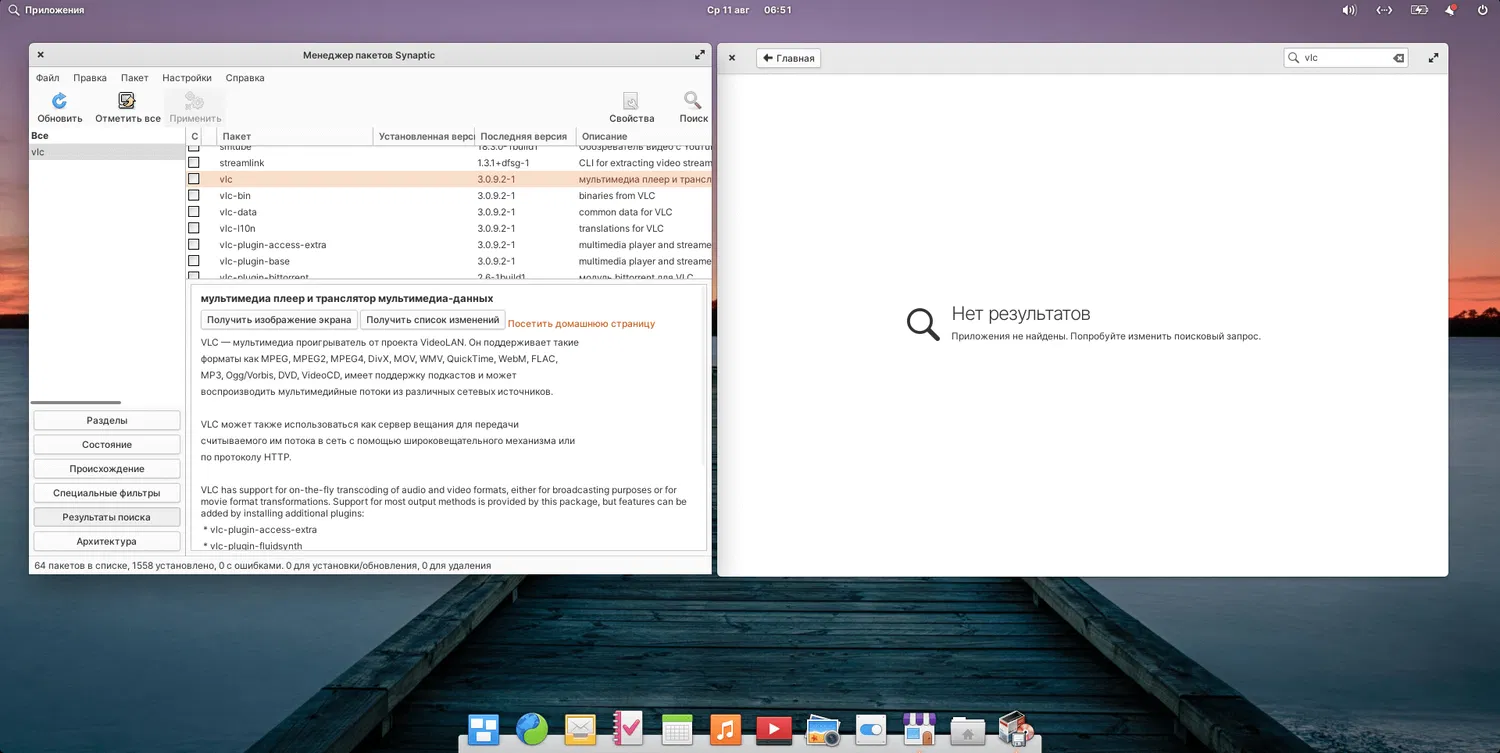Open the Приложения menu in the top panel

46,10
